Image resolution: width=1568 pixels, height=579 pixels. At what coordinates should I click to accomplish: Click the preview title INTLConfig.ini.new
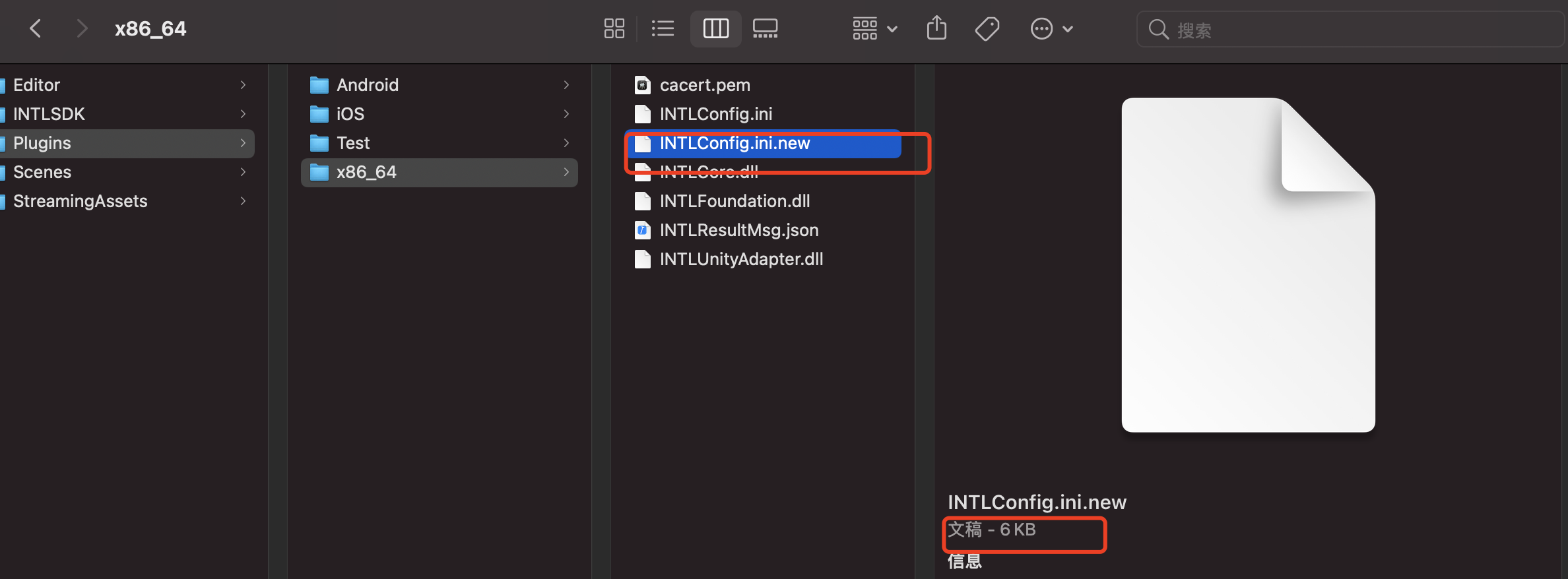pyautogui.click(x=1037, y=503)
